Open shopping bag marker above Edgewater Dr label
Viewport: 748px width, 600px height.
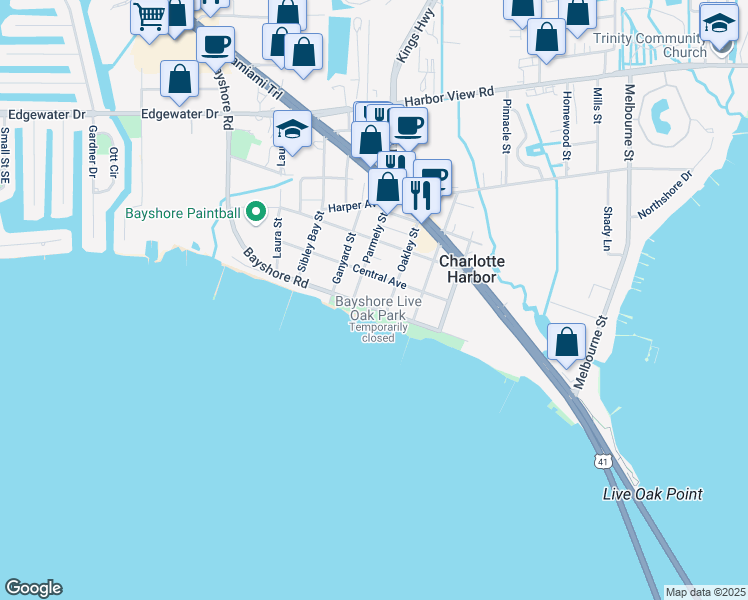[x=179, y=80]
